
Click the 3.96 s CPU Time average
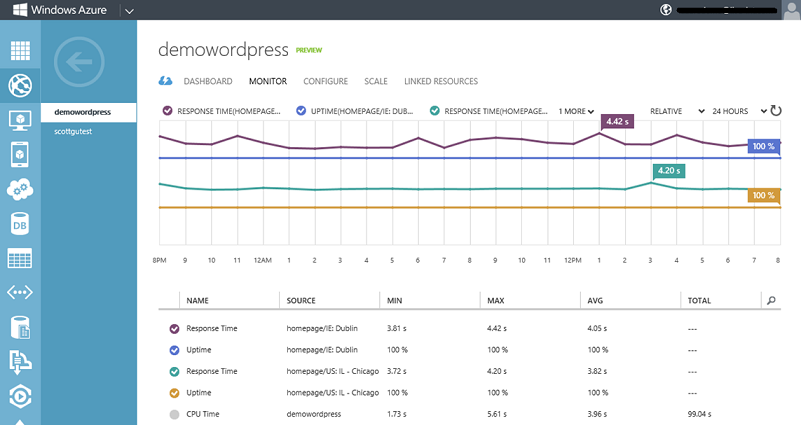(597, 414)
